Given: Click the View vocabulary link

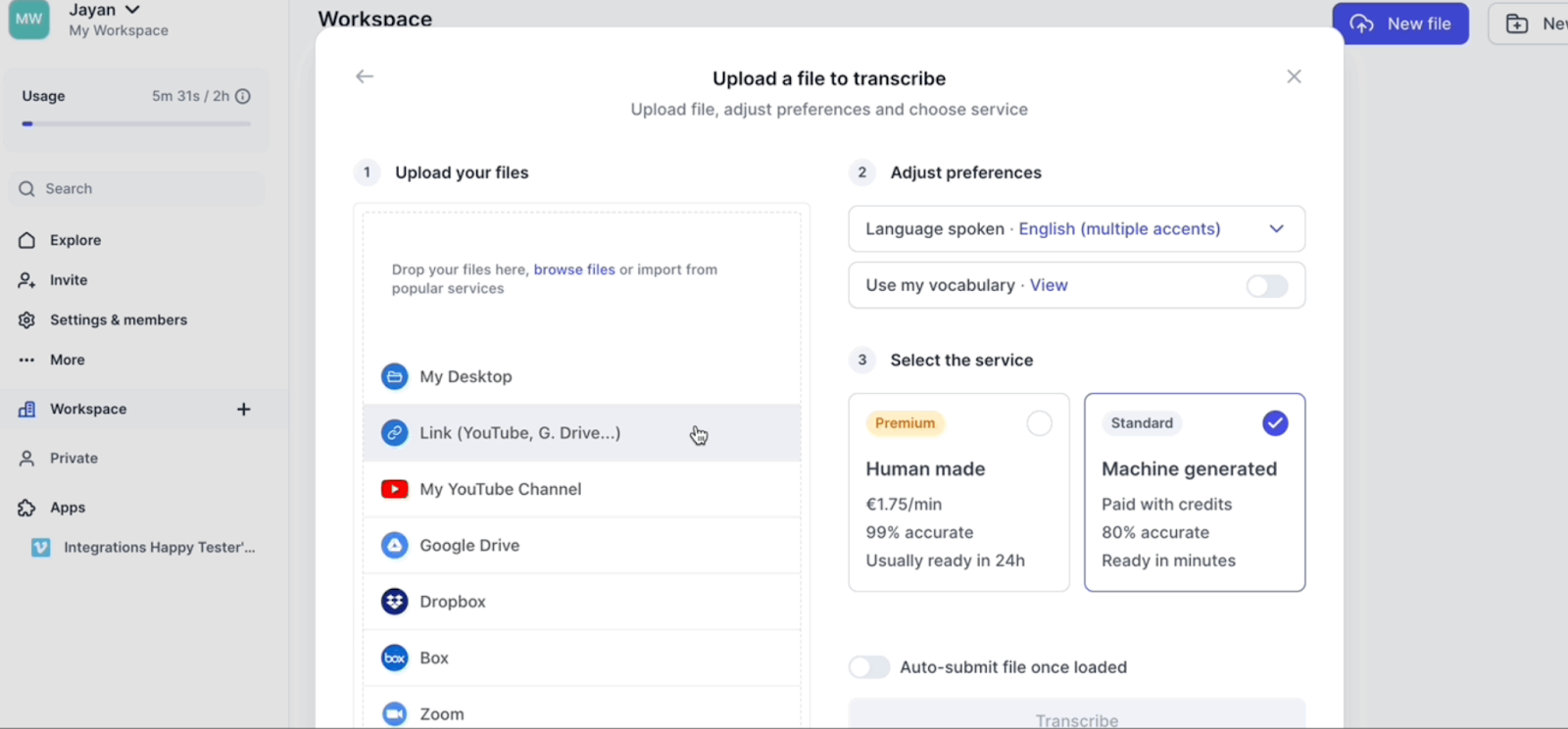Looking at the screenshot, I should [x=1049, y=285].
